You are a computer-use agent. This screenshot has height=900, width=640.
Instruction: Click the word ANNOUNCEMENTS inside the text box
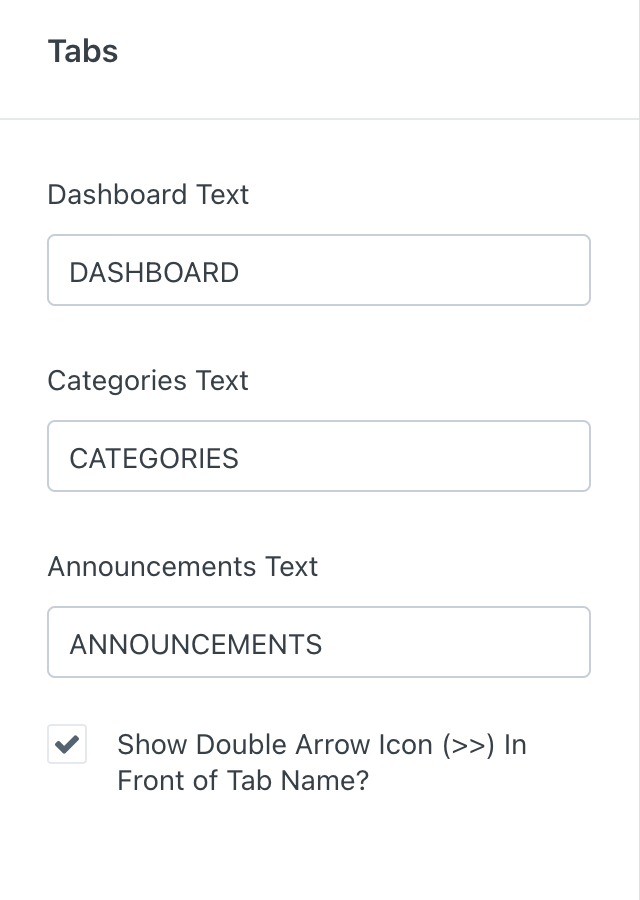pos(196,644)
